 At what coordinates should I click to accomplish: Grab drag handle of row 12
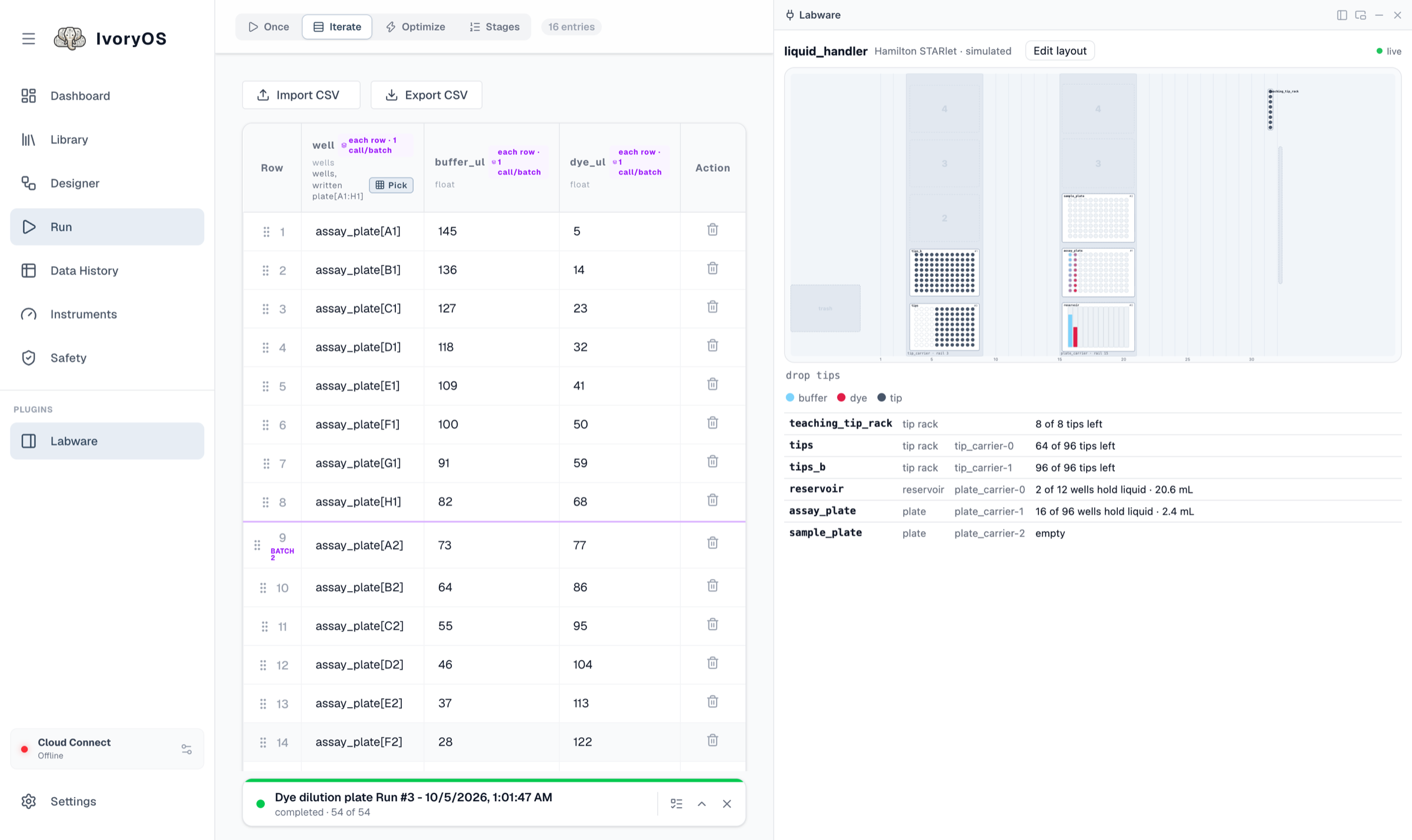pyautogui.click(x=263, y=665)
